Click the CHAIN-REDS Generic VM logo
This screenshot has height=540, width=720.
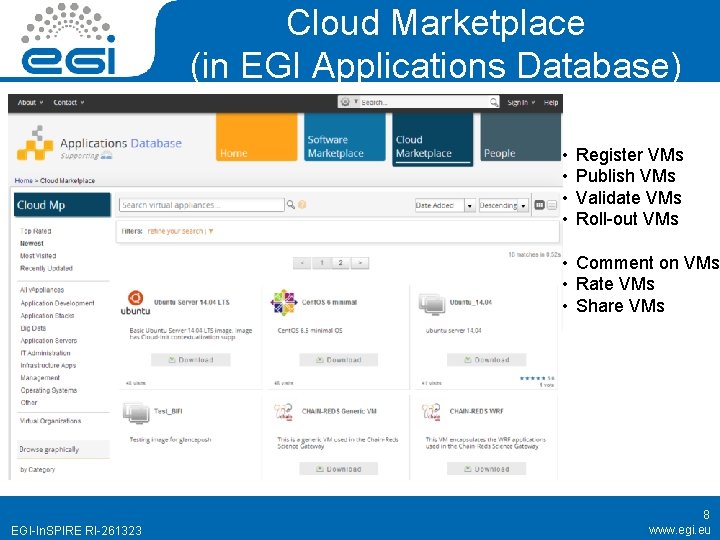[x=284, y=412]
